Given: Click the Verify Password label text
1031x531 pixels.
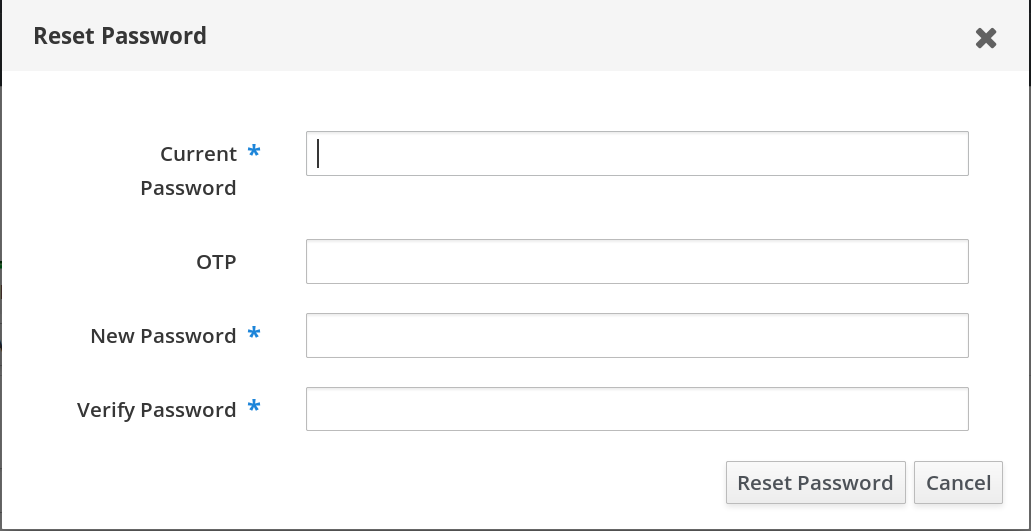Looking at the screenshot, I should [x=156, y=410].
